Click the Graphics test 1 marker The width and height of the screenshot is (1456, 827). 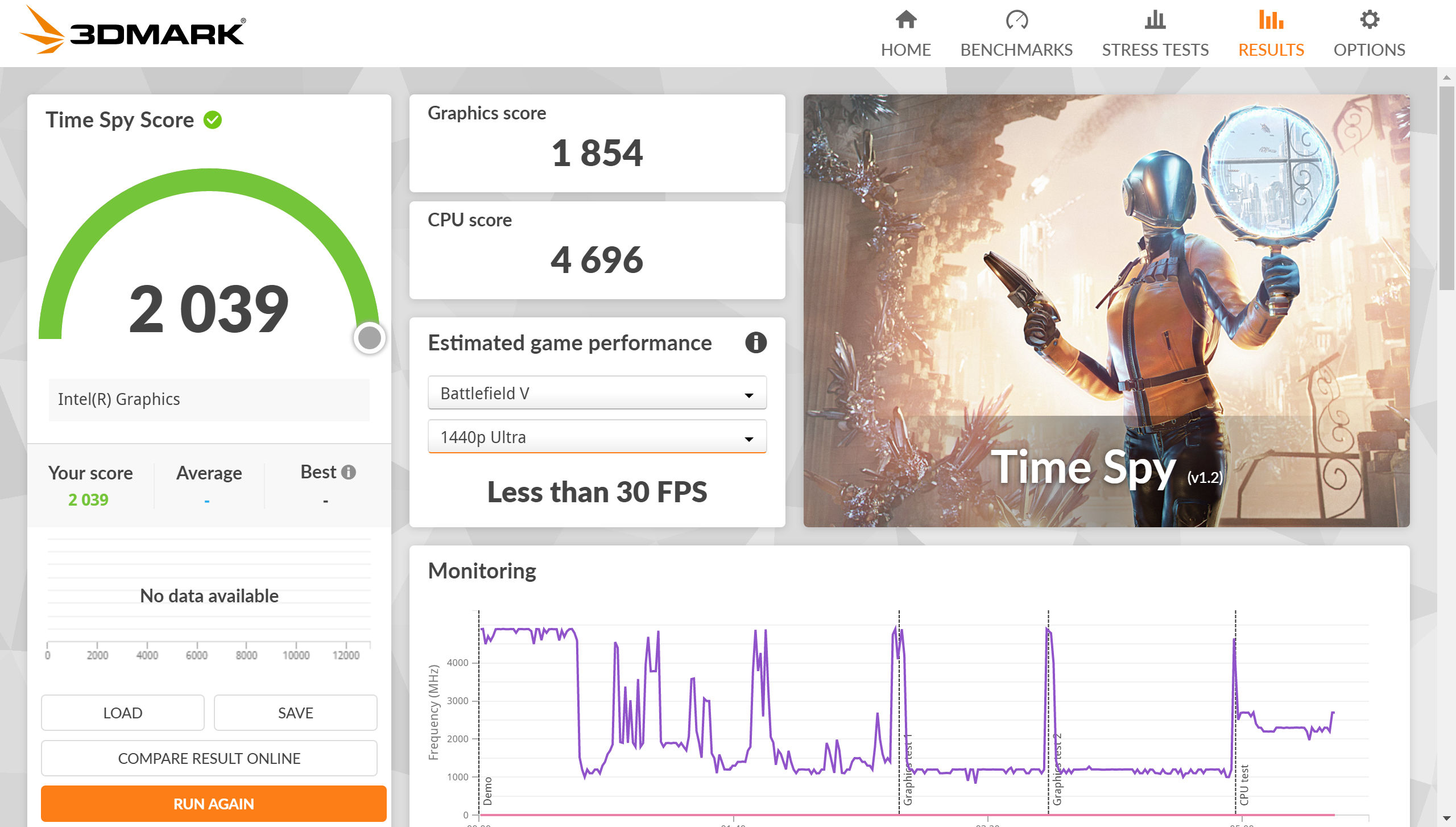click(x=908, y=769)
